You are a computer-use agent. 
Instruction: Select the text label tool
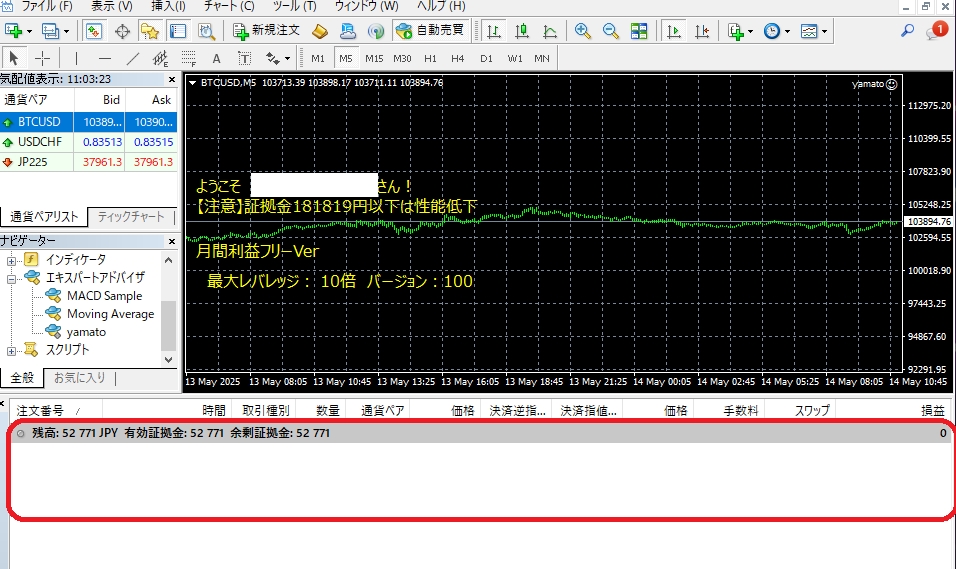(216, 58)
